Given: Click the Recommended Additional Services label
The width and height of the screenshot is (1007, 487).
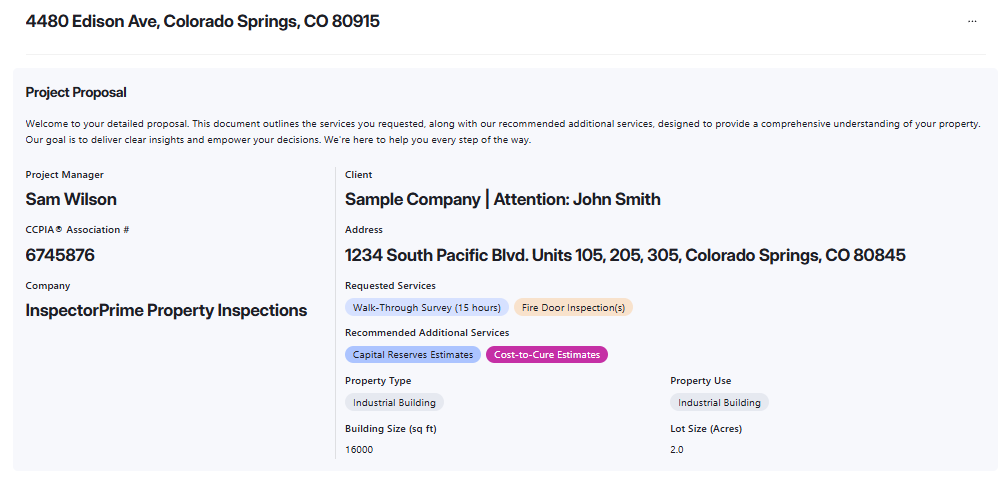Looking at the screenshot, I should tap(427, 333).
